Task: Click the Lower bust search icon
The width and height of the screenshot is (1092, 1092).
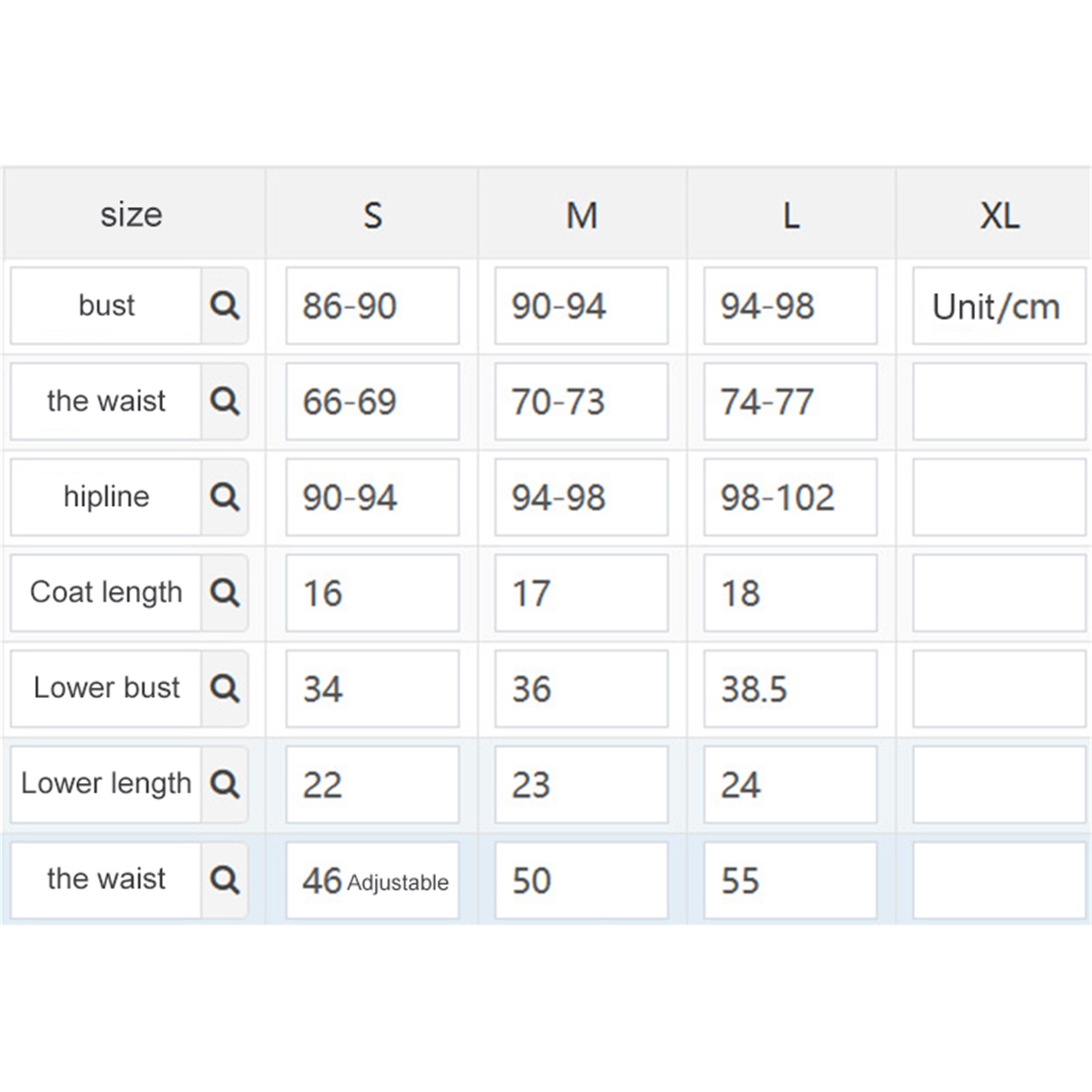Action: pyautogui.click(x=225, y=688)
